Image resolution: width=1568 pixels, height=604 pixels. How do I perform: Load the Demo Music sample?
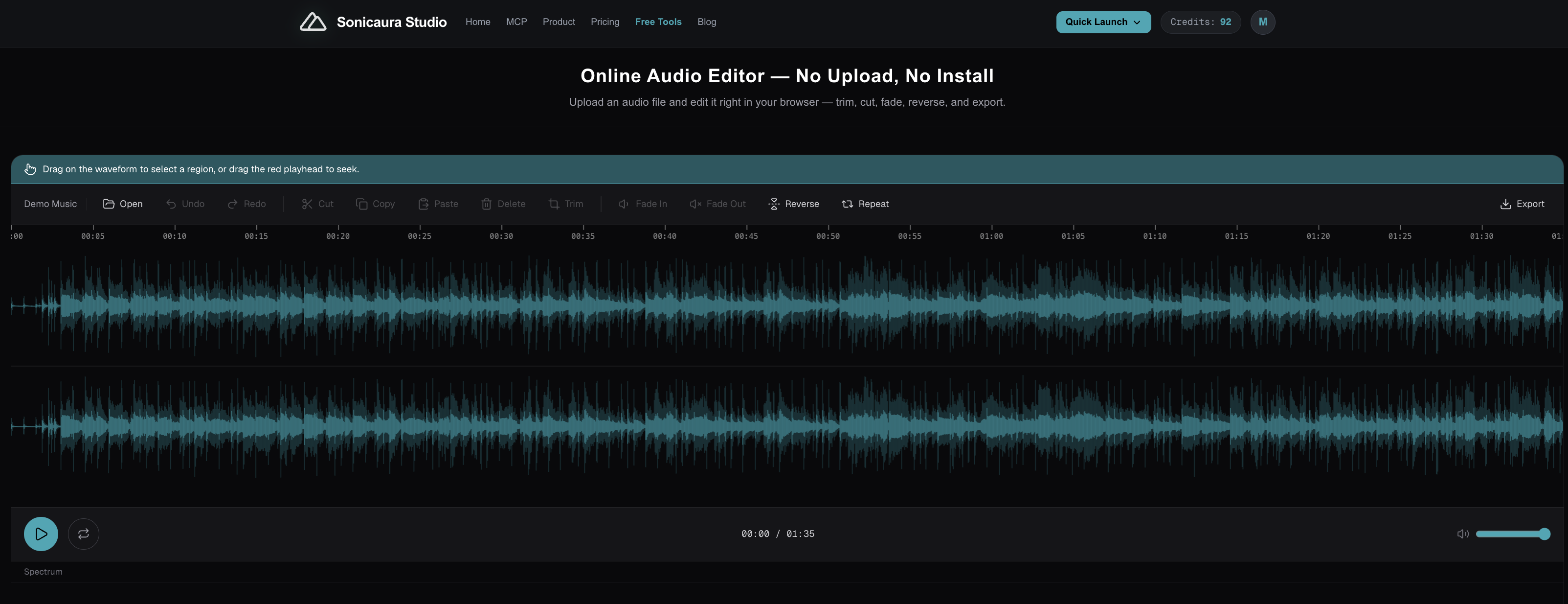click(x=50, y=204)
